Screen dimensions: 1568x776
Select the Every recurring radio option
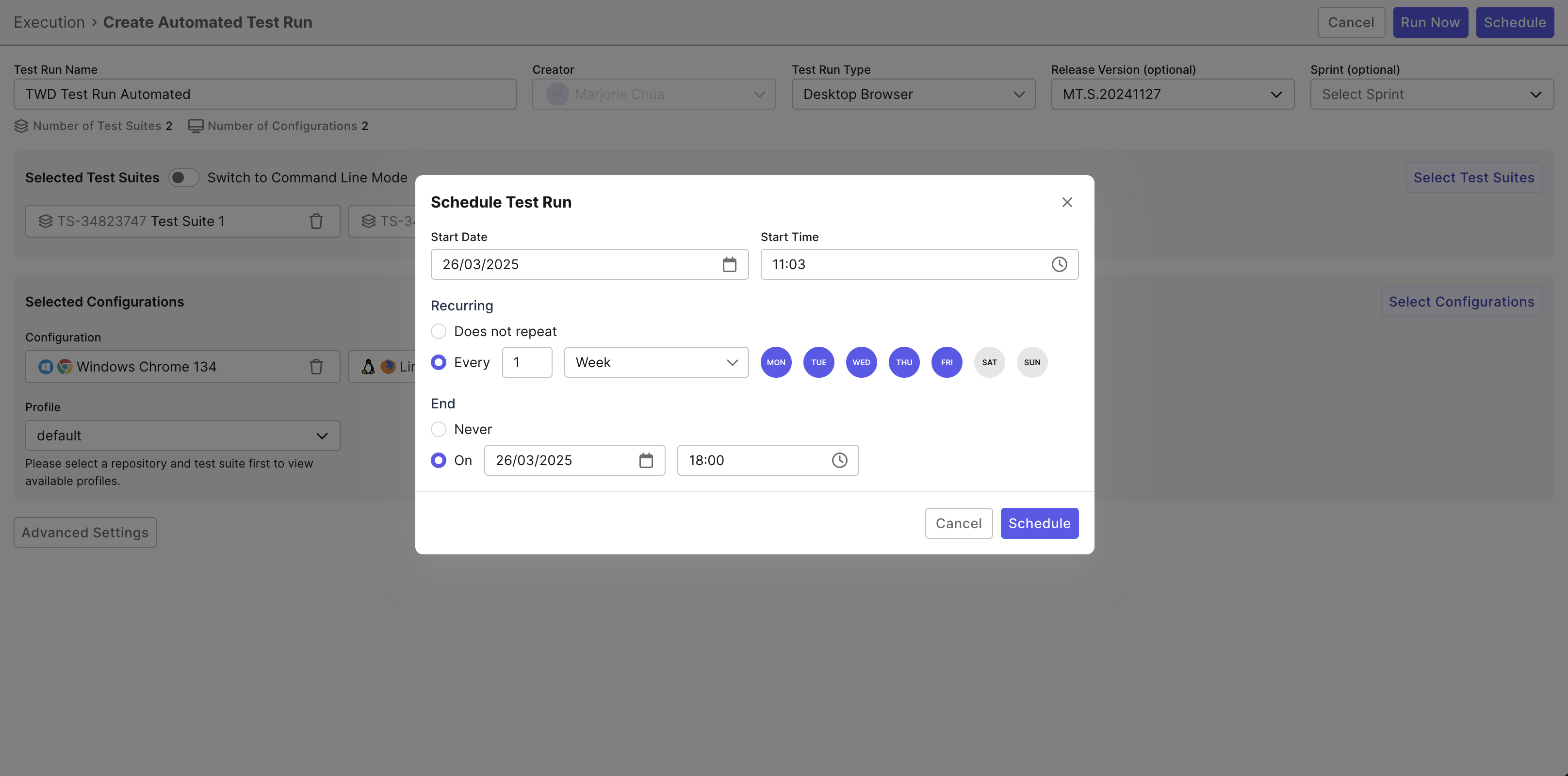coord(438,362)
